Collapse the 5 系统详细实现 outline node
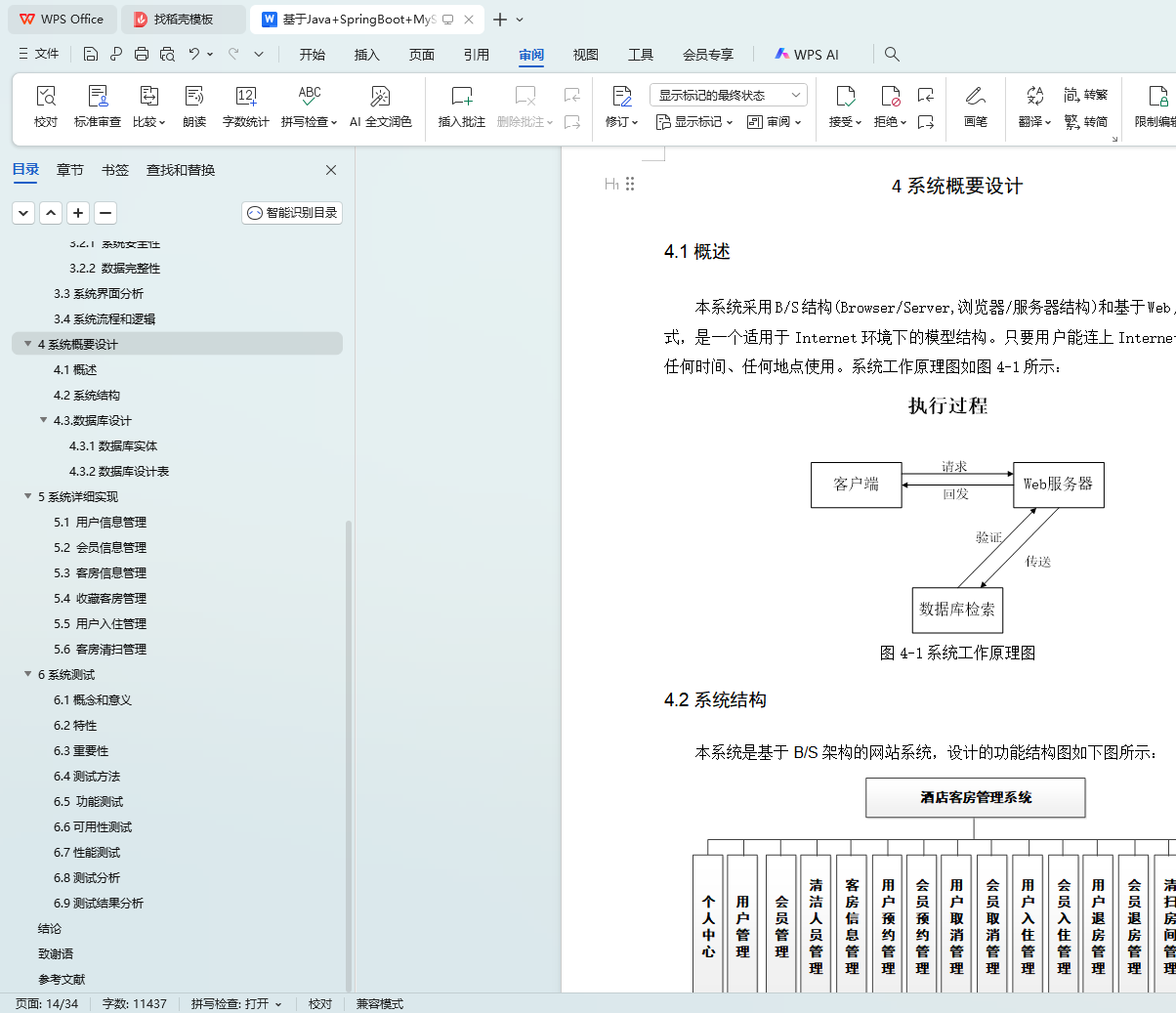Viewport: 1176px width, 1013px height. coord(27,496)
